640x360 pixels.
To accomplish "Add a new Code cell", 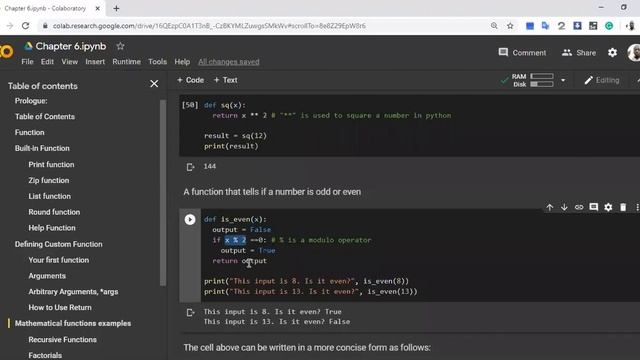I will point(190,80).
